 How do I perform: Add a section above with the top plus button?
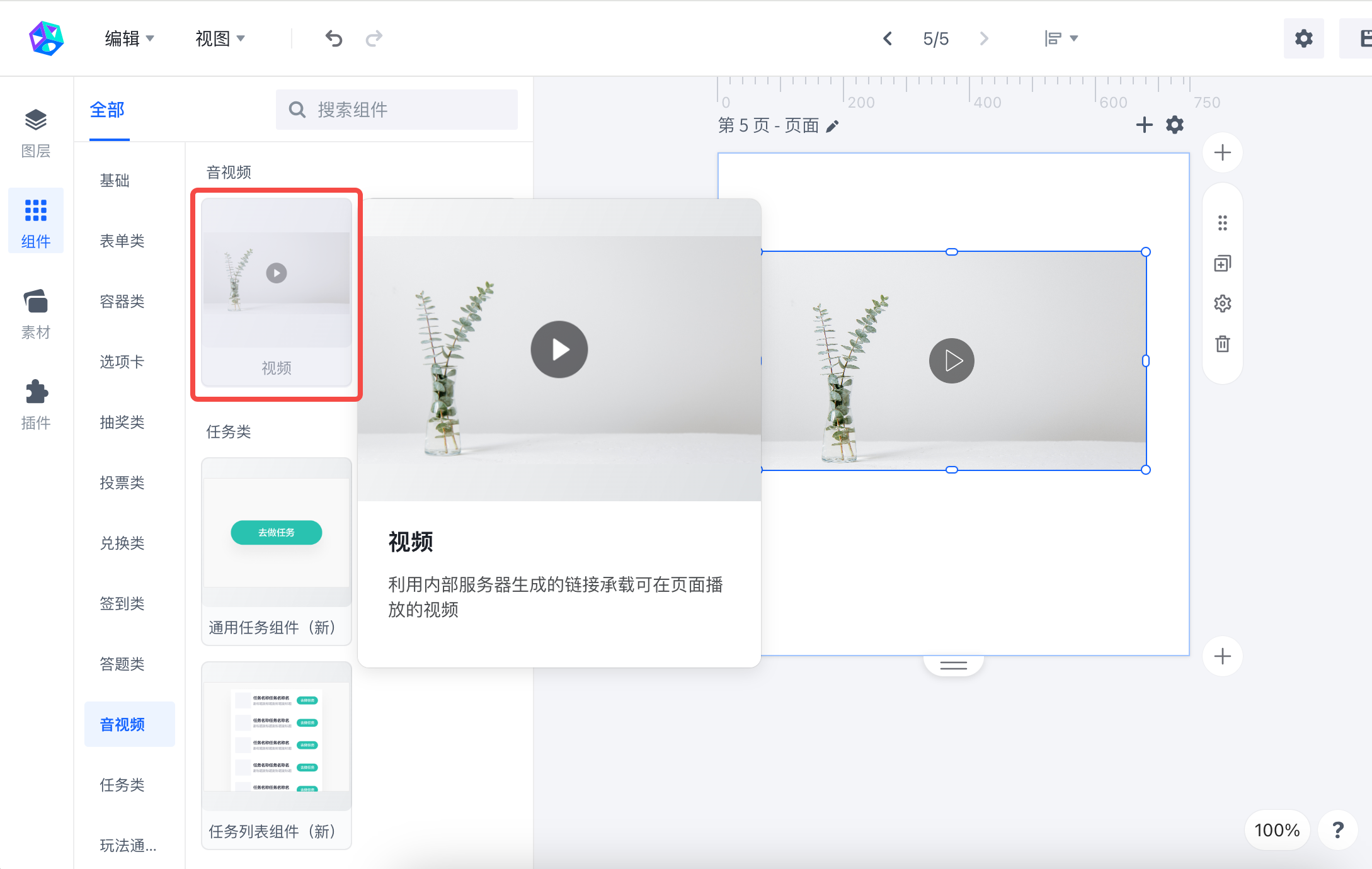coord(1223,152)
